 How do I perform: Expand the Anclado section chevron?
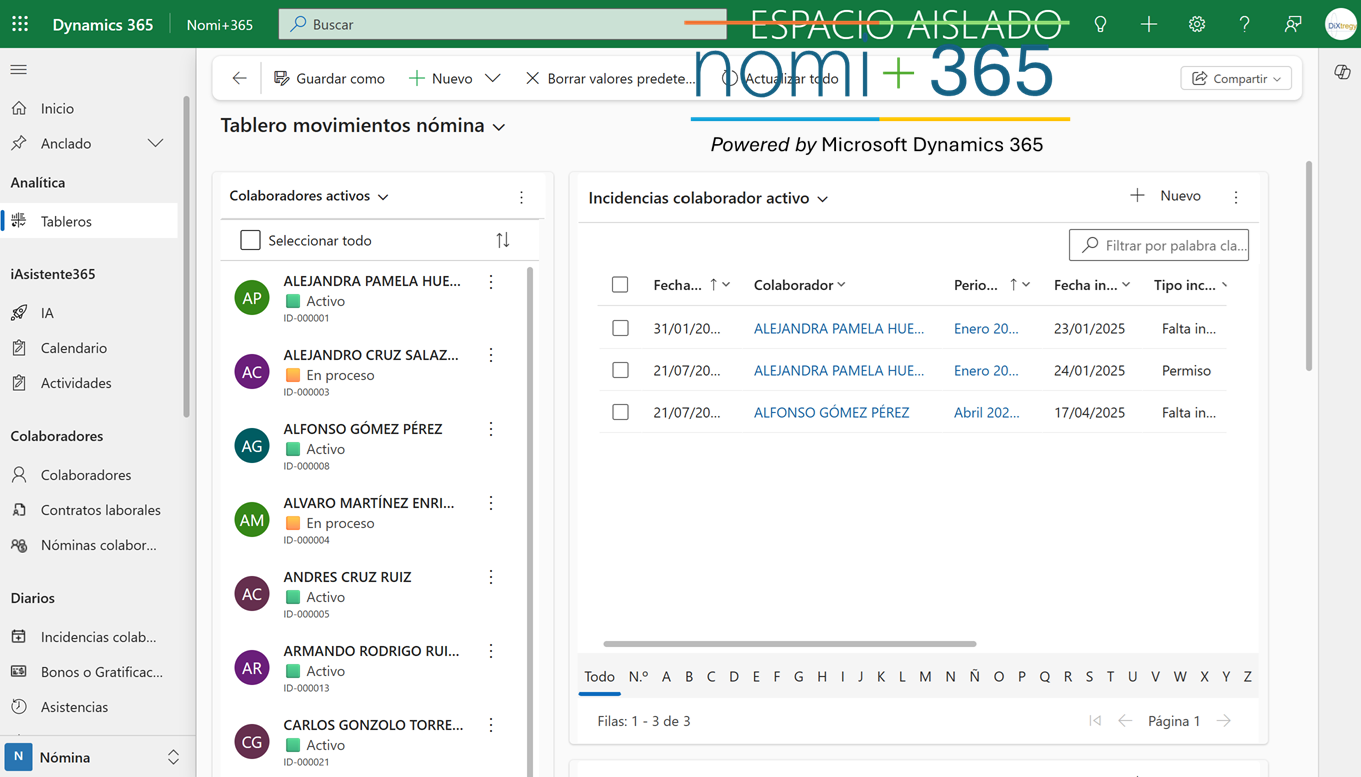tap(155, 143)
